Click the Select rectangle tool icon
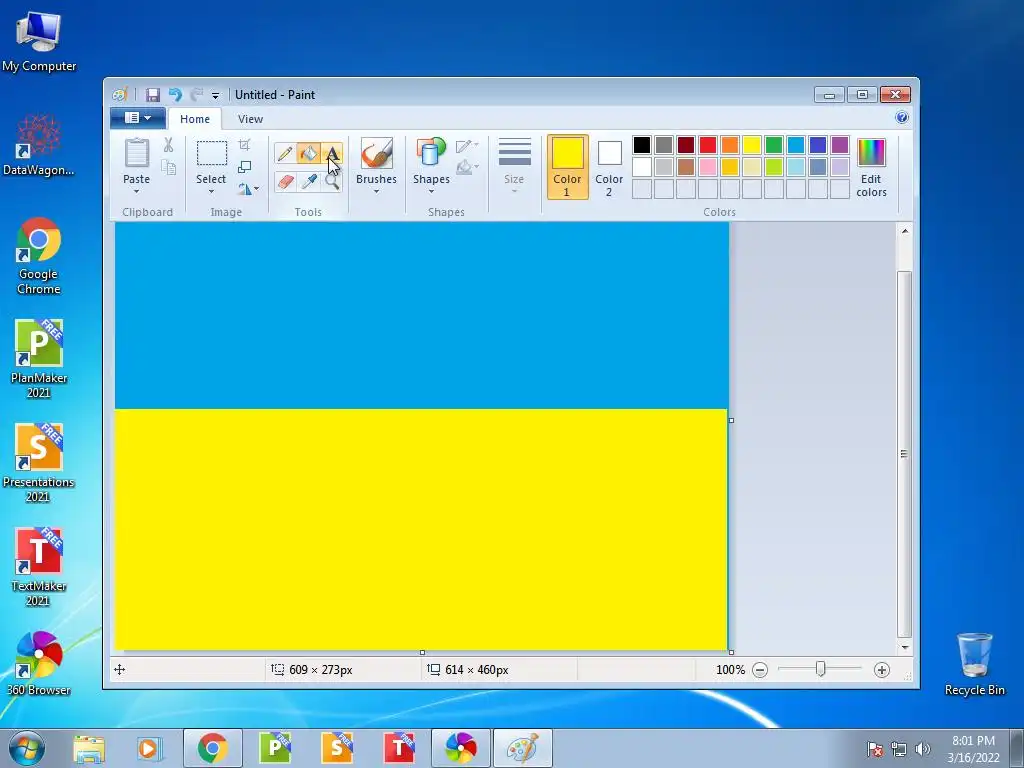The height and width of the screenshot is (768, 1024). point(212,154)
